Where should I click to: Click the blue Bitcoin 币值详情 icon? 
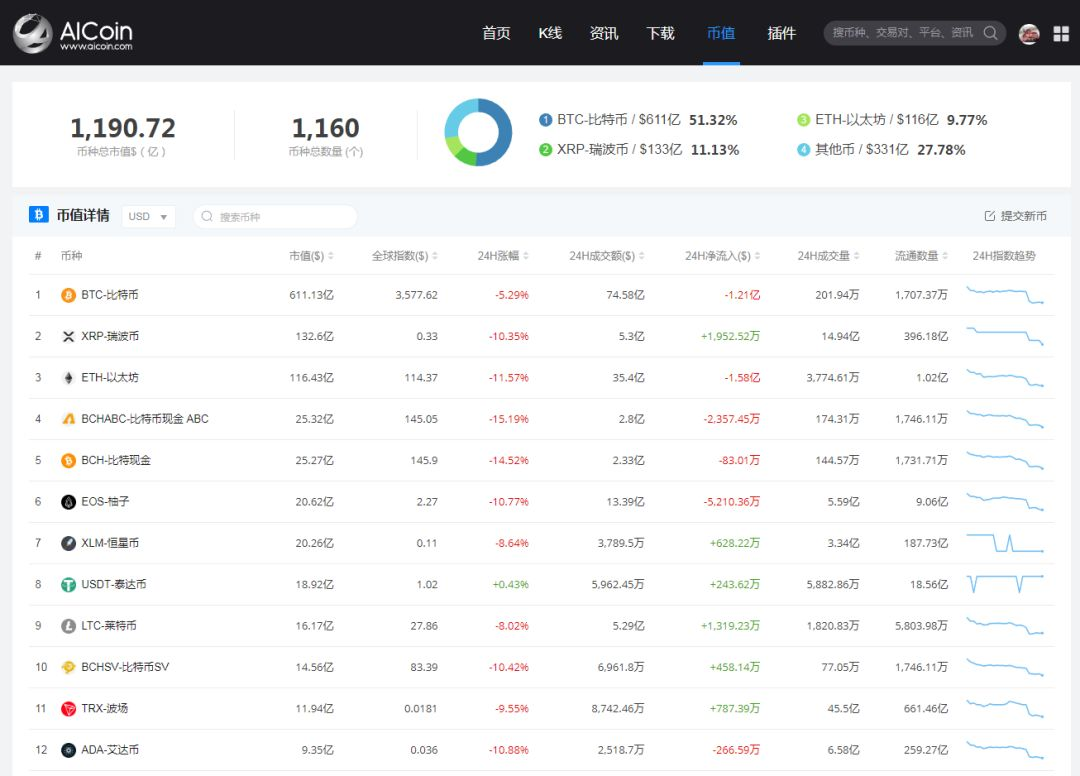39,215
